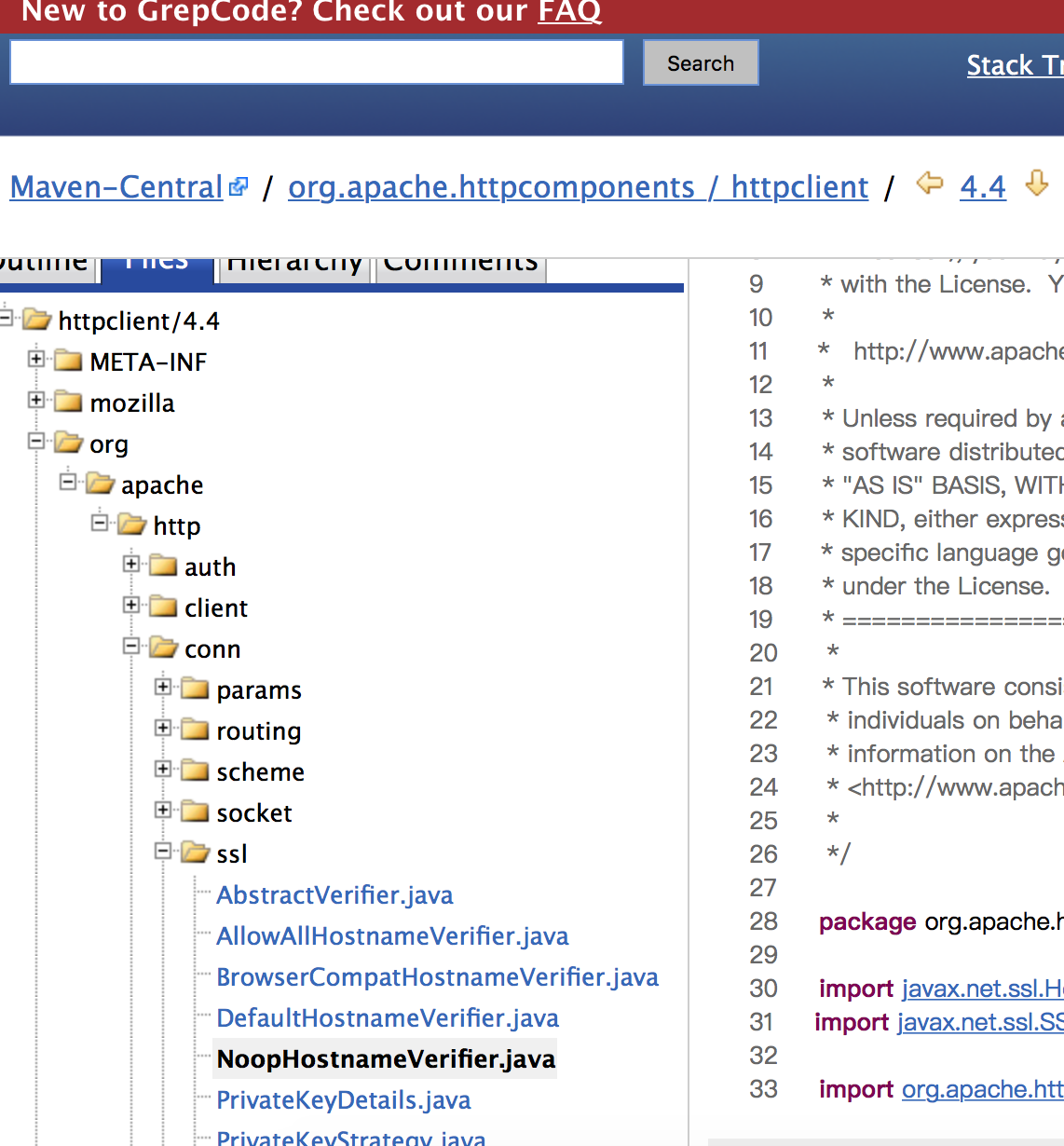Click the routing folder icon

(195, 730)
